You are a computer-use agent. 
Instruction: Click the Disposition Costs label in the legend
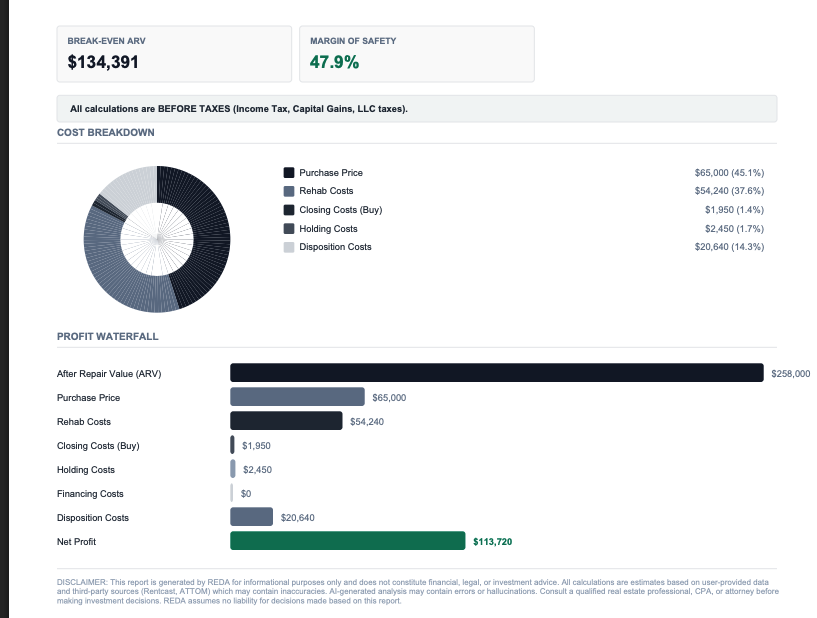(x=336, y=247)
